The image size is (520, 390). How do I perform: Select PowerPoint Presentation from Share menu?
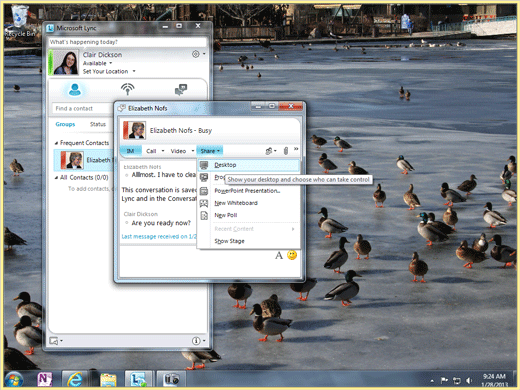click(x=249, y=191)
